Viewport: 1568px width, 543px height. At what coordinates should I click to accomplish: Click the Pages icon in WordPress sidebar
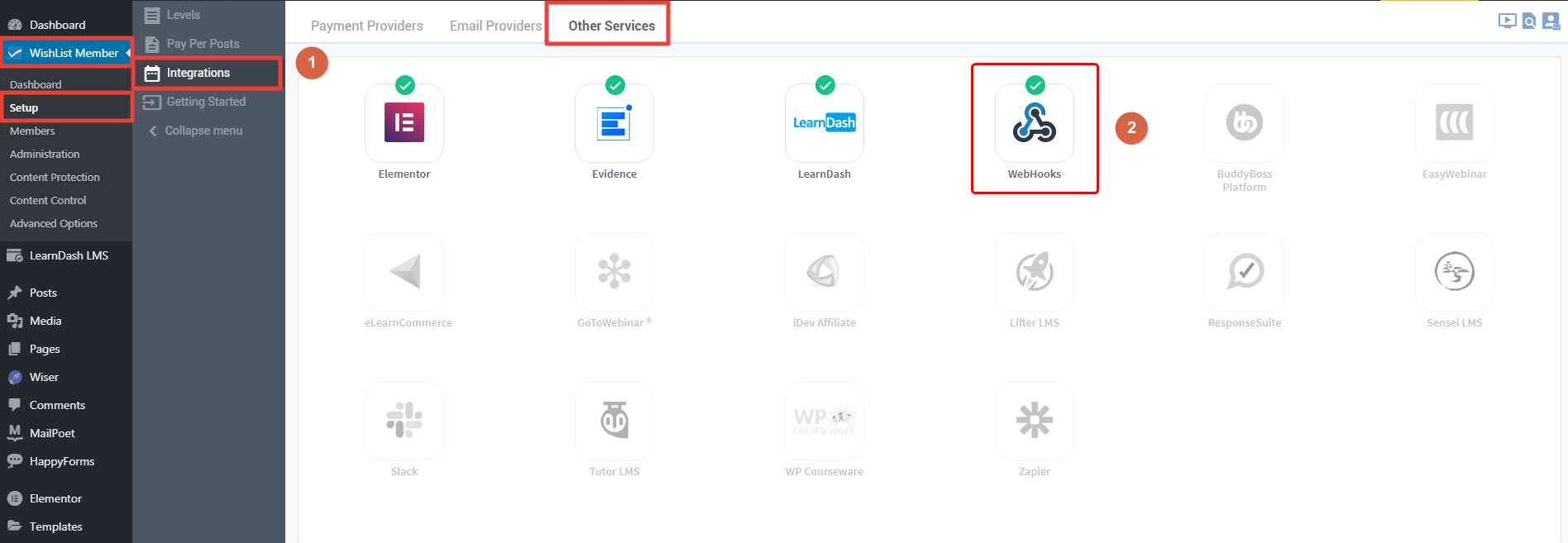[x=15, y=349]
